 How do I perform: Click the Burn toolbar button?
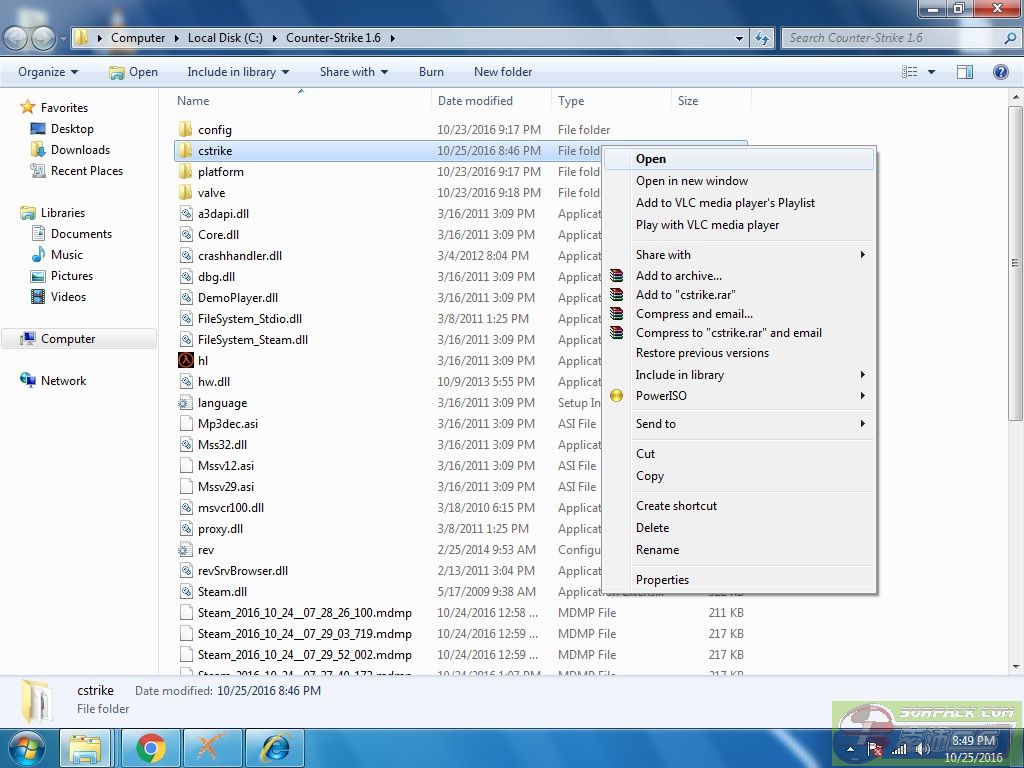point(431,72)
